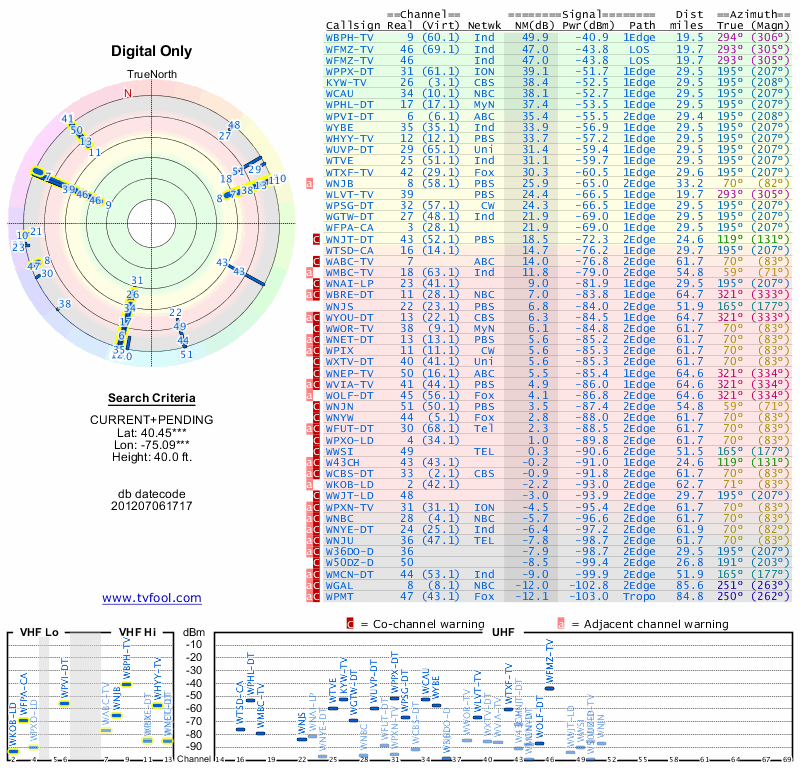This screenshot has width=800, height=768.
Task: Click the WFMZ-TV signal bar in UHF chart
Action: 549,688
